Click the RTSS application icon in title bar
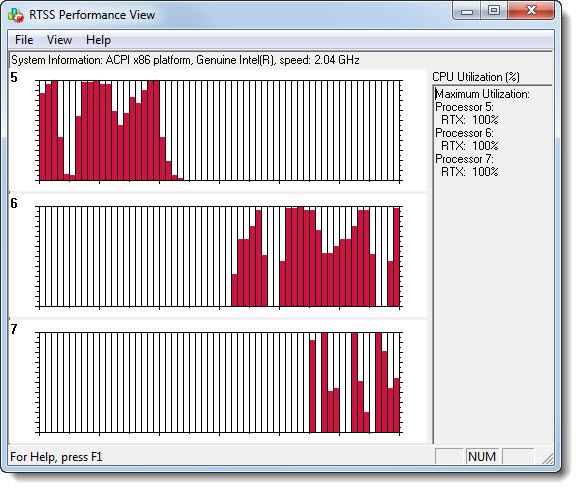Screen dimensions: 580x491 [16, 15]
